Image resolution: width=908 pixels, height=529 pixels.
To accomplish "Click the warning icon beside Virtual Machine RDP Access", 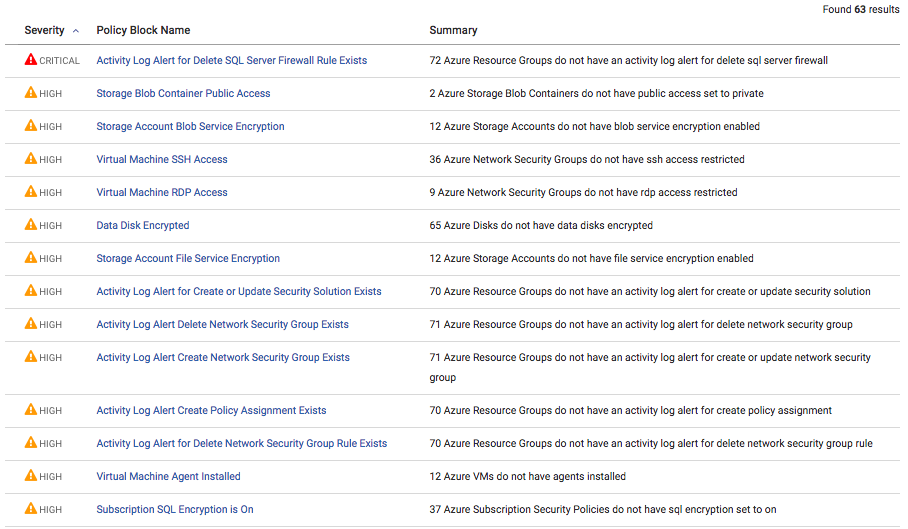I will pos(30,192).
